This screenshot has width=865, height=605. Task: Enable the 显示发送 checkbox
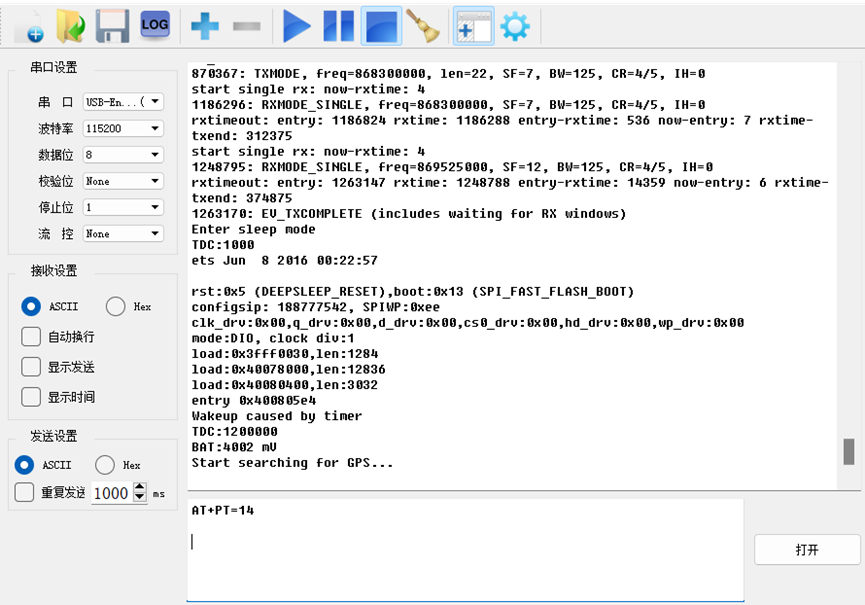pos(31,367)
